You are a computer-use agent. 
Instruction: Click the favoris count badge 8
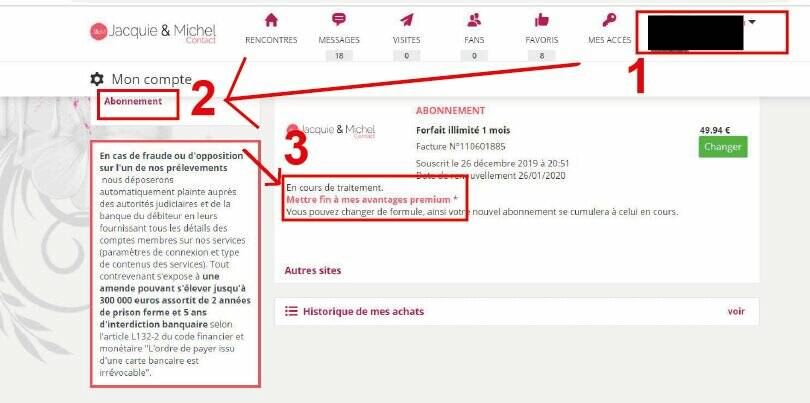coord(541,56)
